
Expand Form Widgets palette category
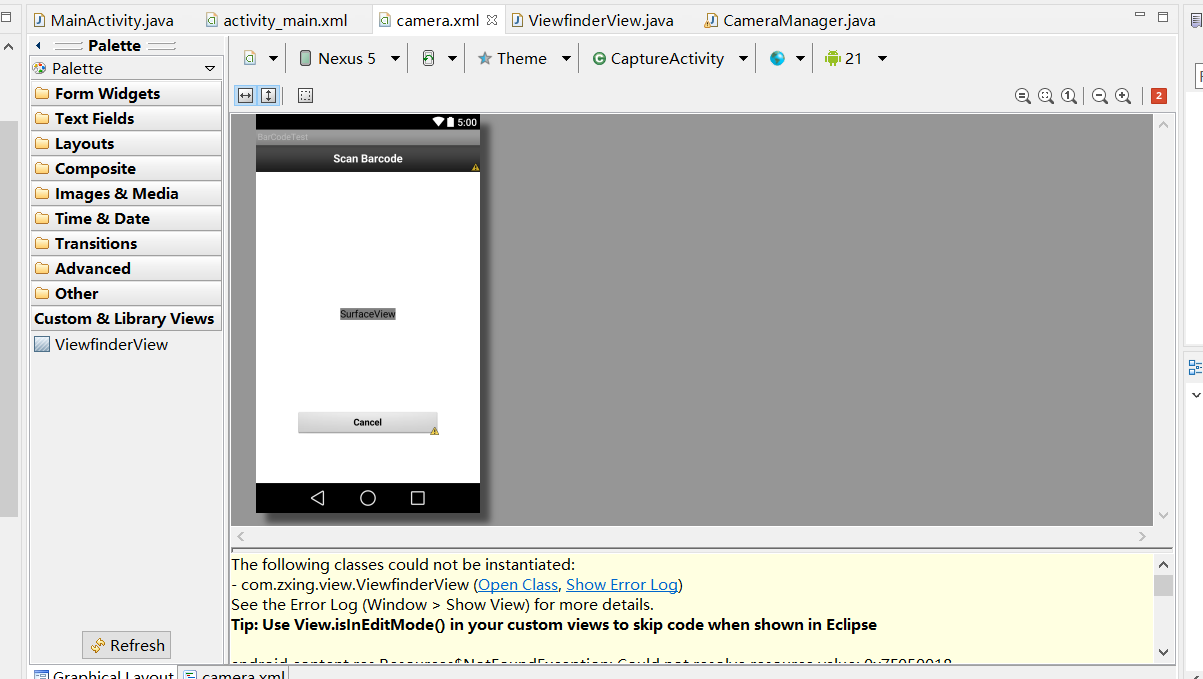[126, 93]
